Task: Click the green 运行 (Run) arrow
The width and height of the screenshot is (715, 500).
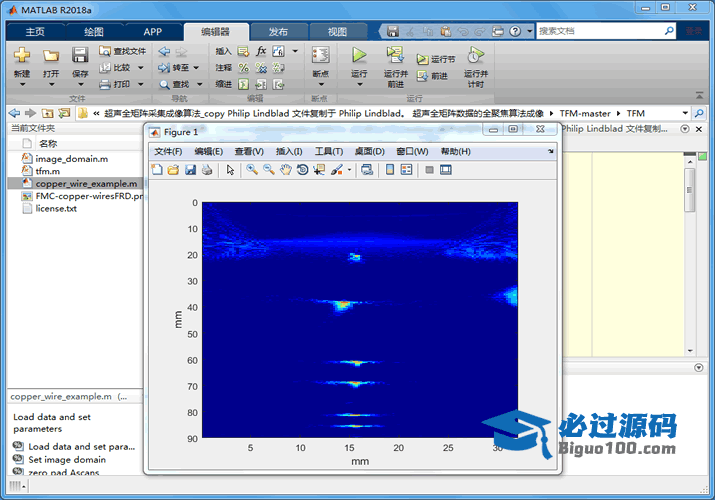Action: click(359, 55)
